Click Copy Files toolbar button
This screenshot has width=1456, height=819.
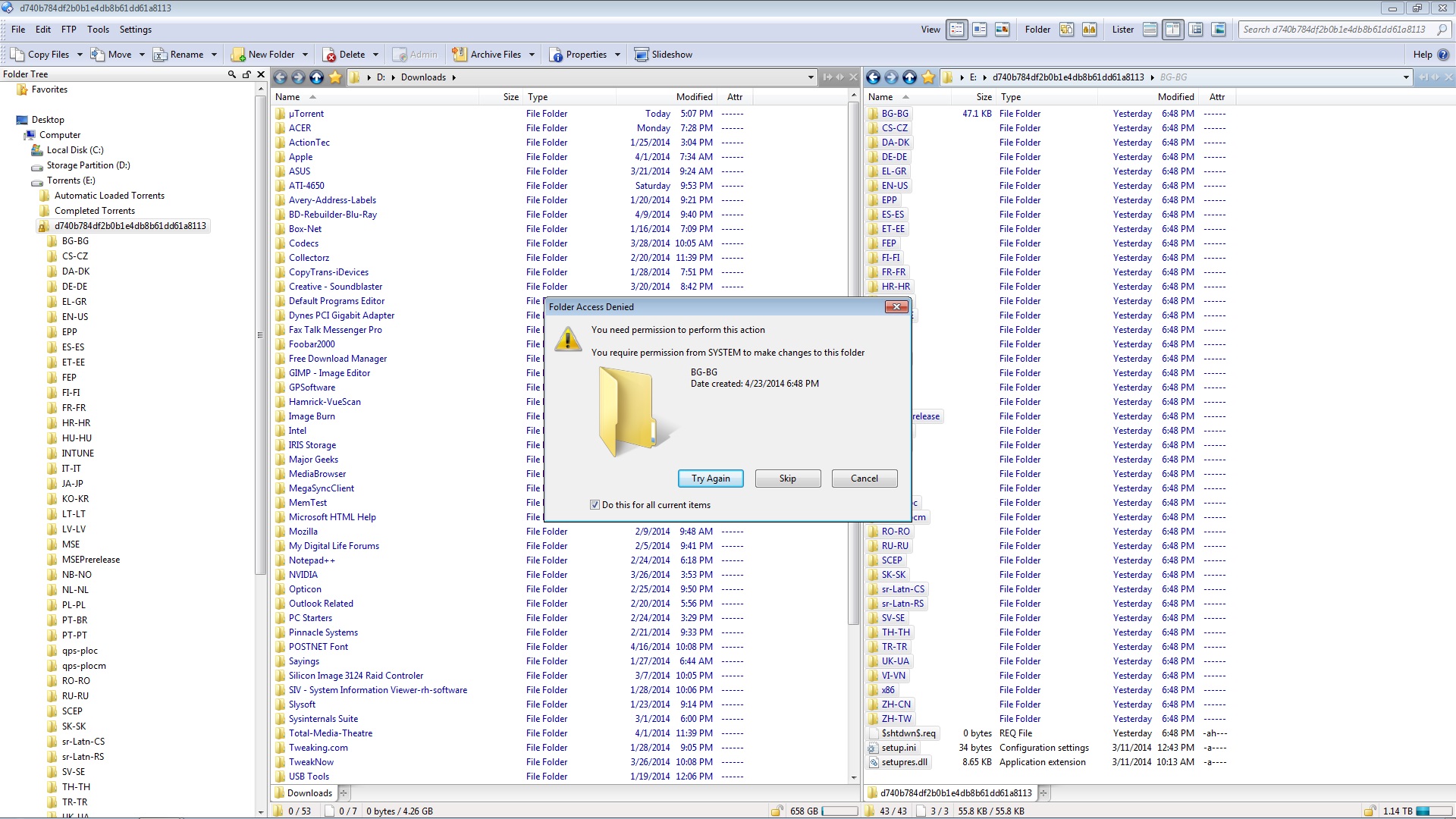pyautogui.click(x=39, y=55)
